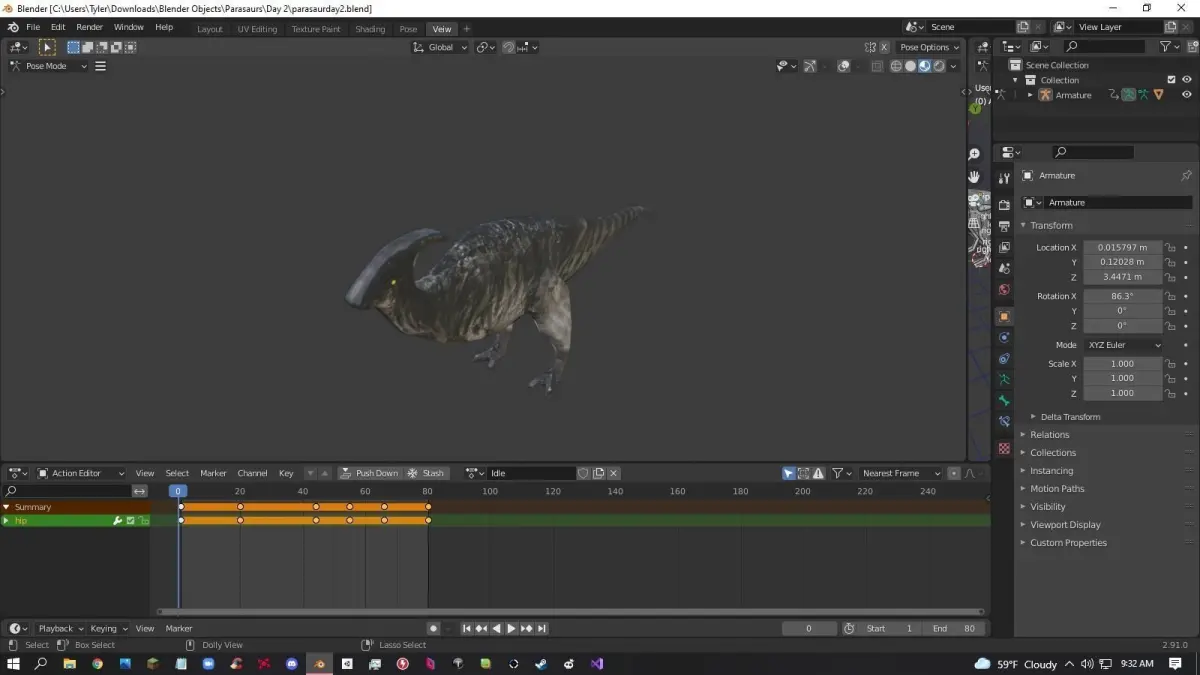Toggle hip channel checkbox

coord(130,520)
